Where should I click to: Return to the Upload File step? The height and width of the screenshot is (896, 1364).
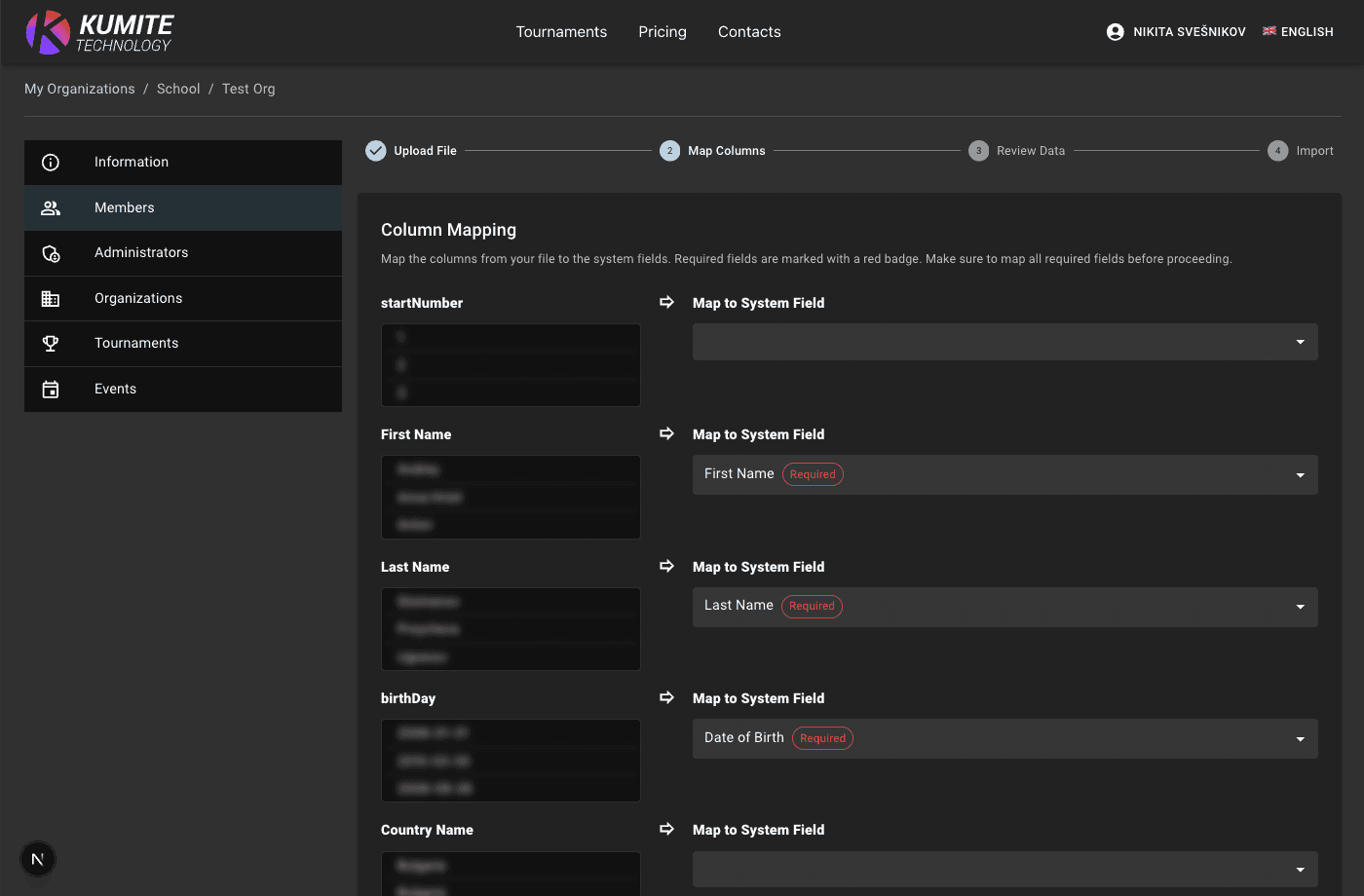[x=411, y=151]
